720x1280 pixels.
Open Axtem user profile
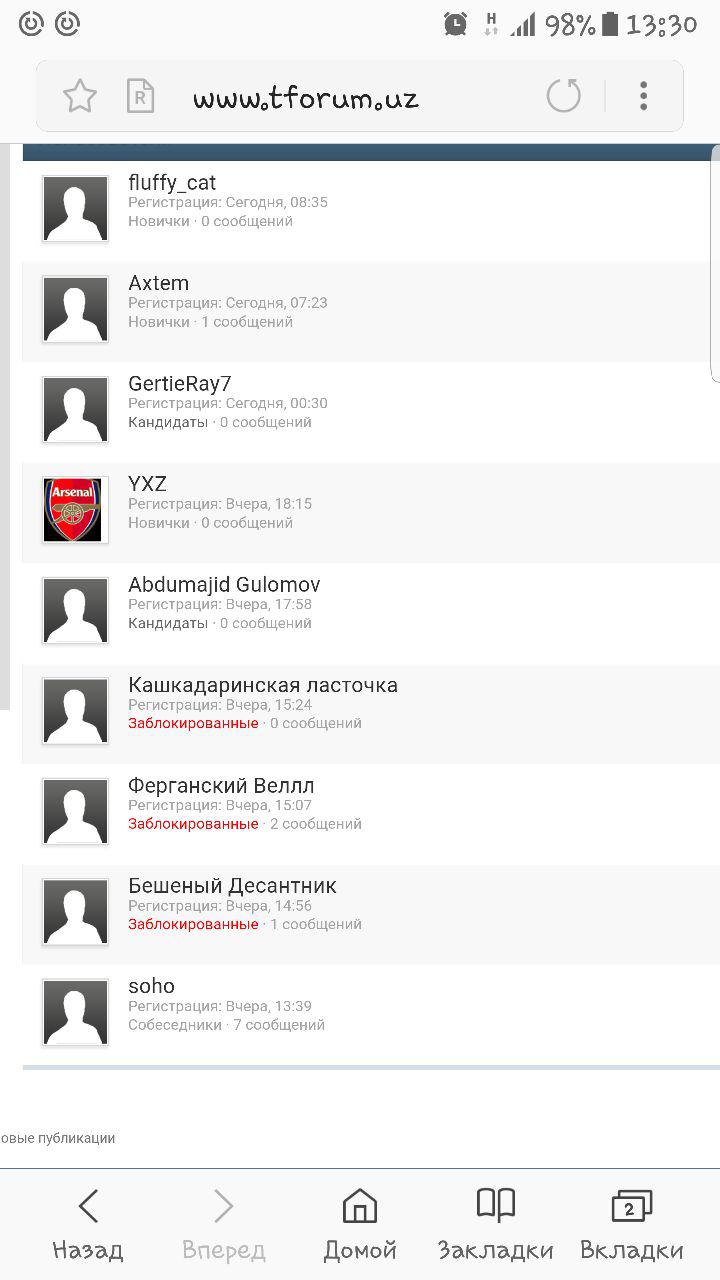pos(158,283)
